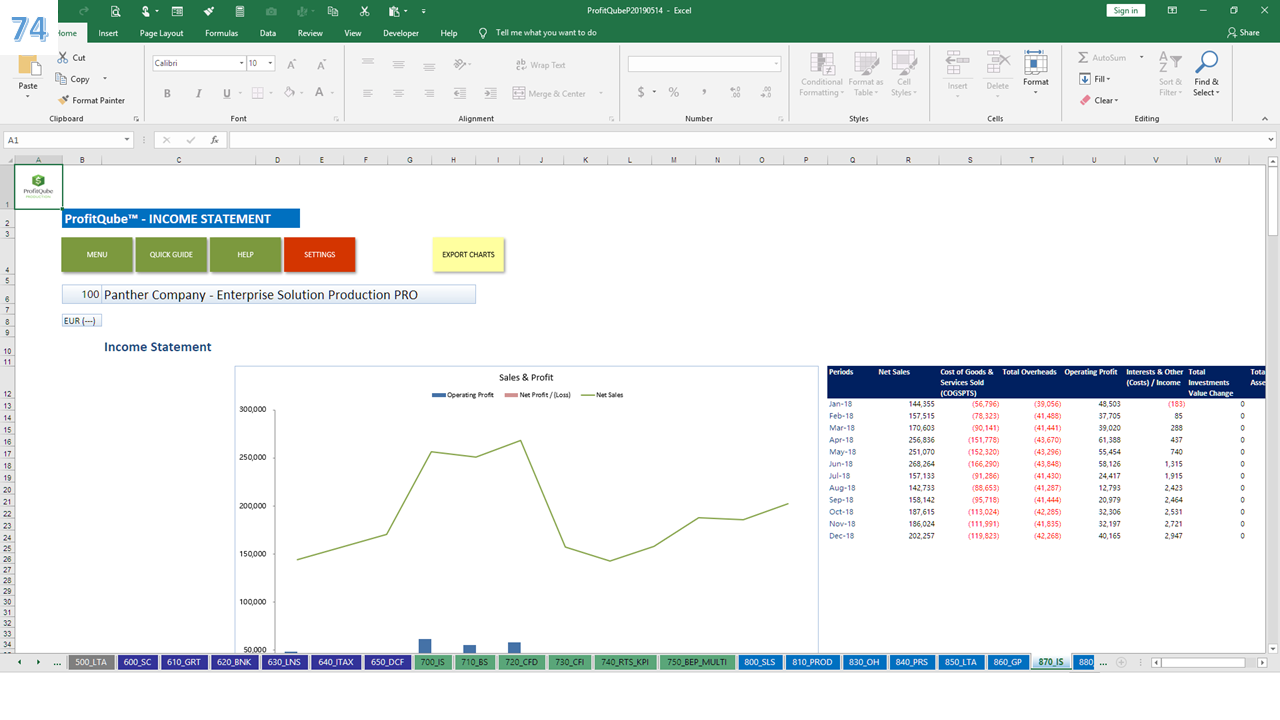Open Format as Table gallery
This screenshot has width=1280, height=720.
[x=866, y=75]
